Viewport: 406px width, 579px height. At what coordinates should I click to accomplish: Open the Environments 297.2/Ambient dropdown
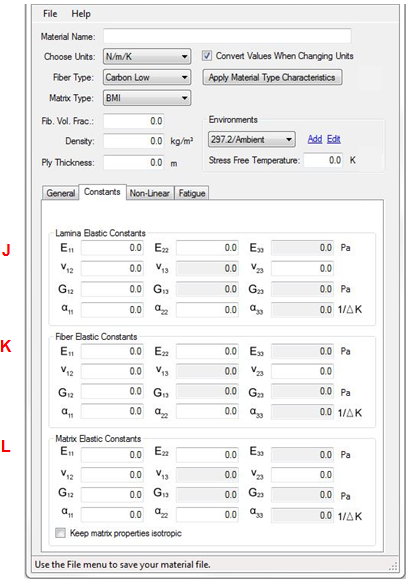252,140
